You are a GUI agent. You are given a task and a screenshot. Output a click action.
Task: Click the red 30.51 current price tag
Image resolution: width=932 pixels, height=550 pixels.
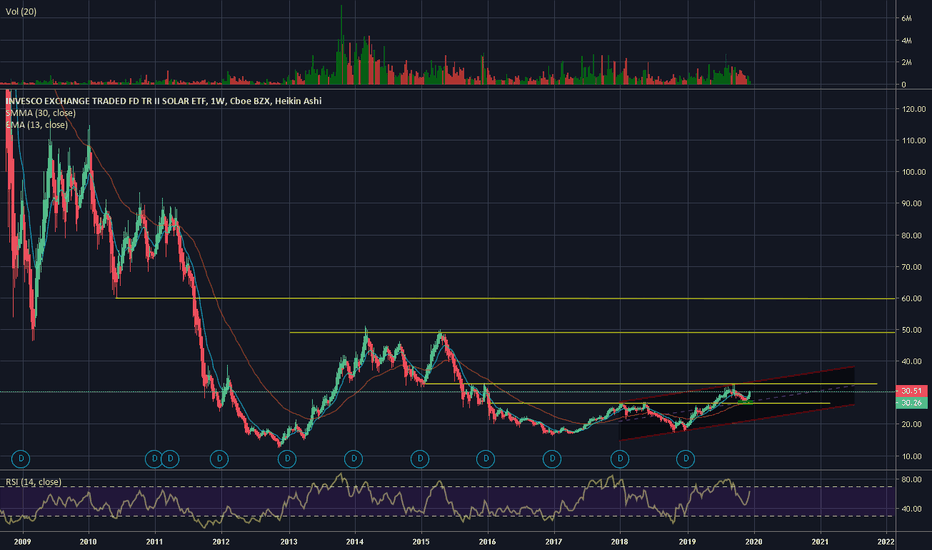911,391
